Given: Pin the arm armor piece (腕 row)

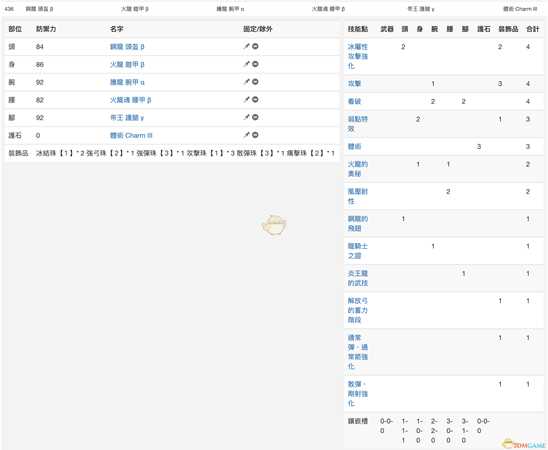Looking at the screenshot, I should [x=247, y=82].
